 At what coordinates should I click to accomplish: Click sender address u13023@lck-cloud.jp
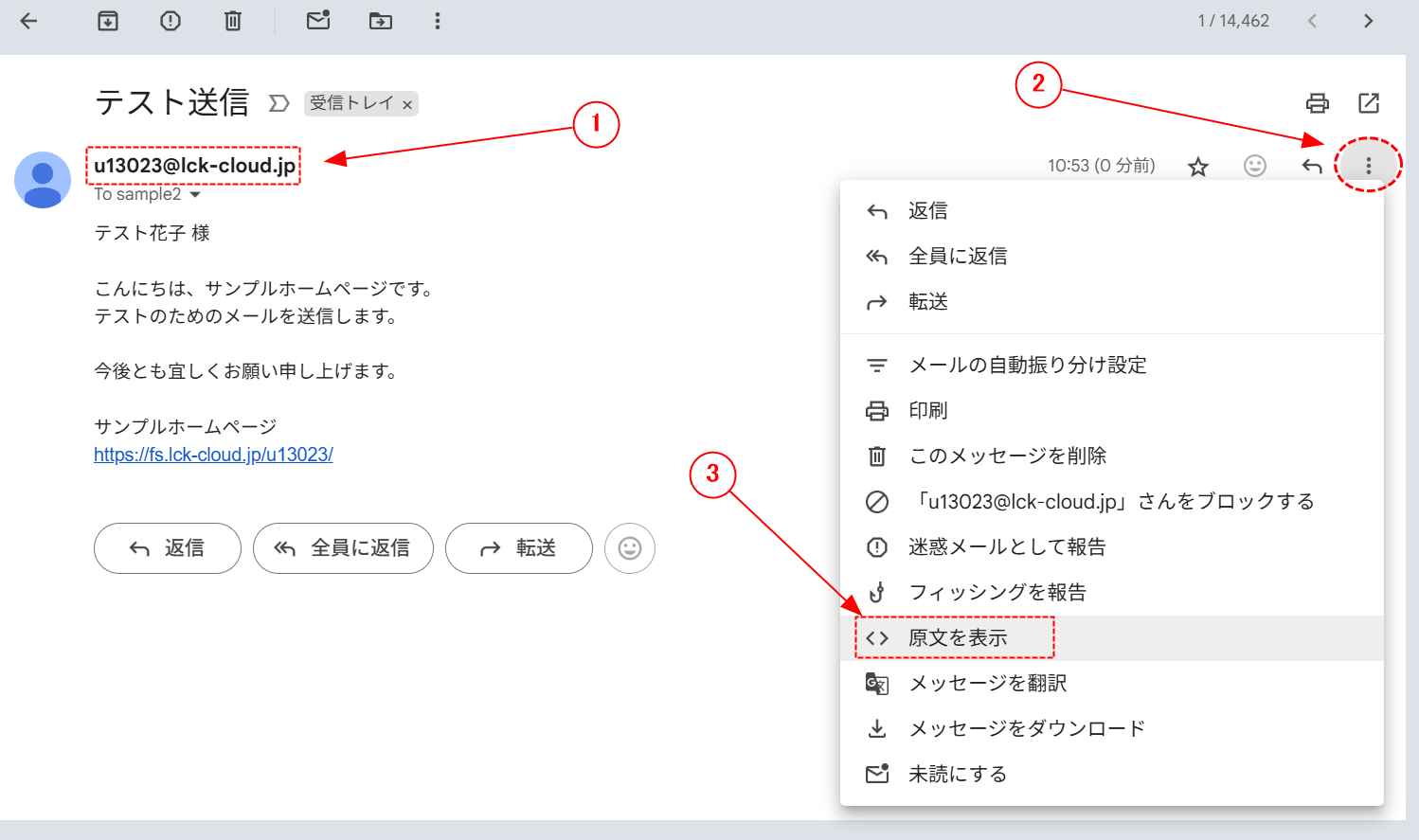194,166
